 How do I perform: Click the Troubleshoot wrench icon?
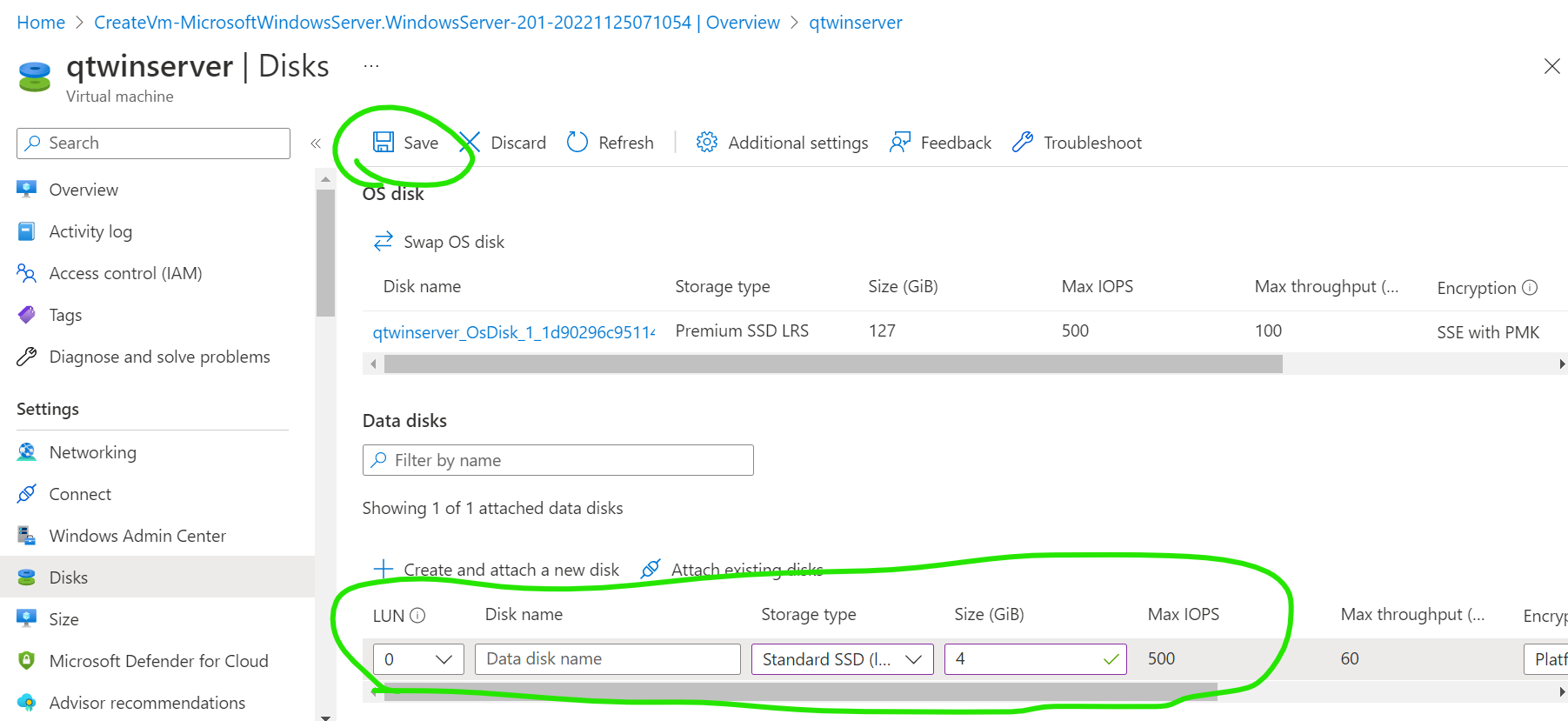pyautogui.click(x=1023, y=142)
